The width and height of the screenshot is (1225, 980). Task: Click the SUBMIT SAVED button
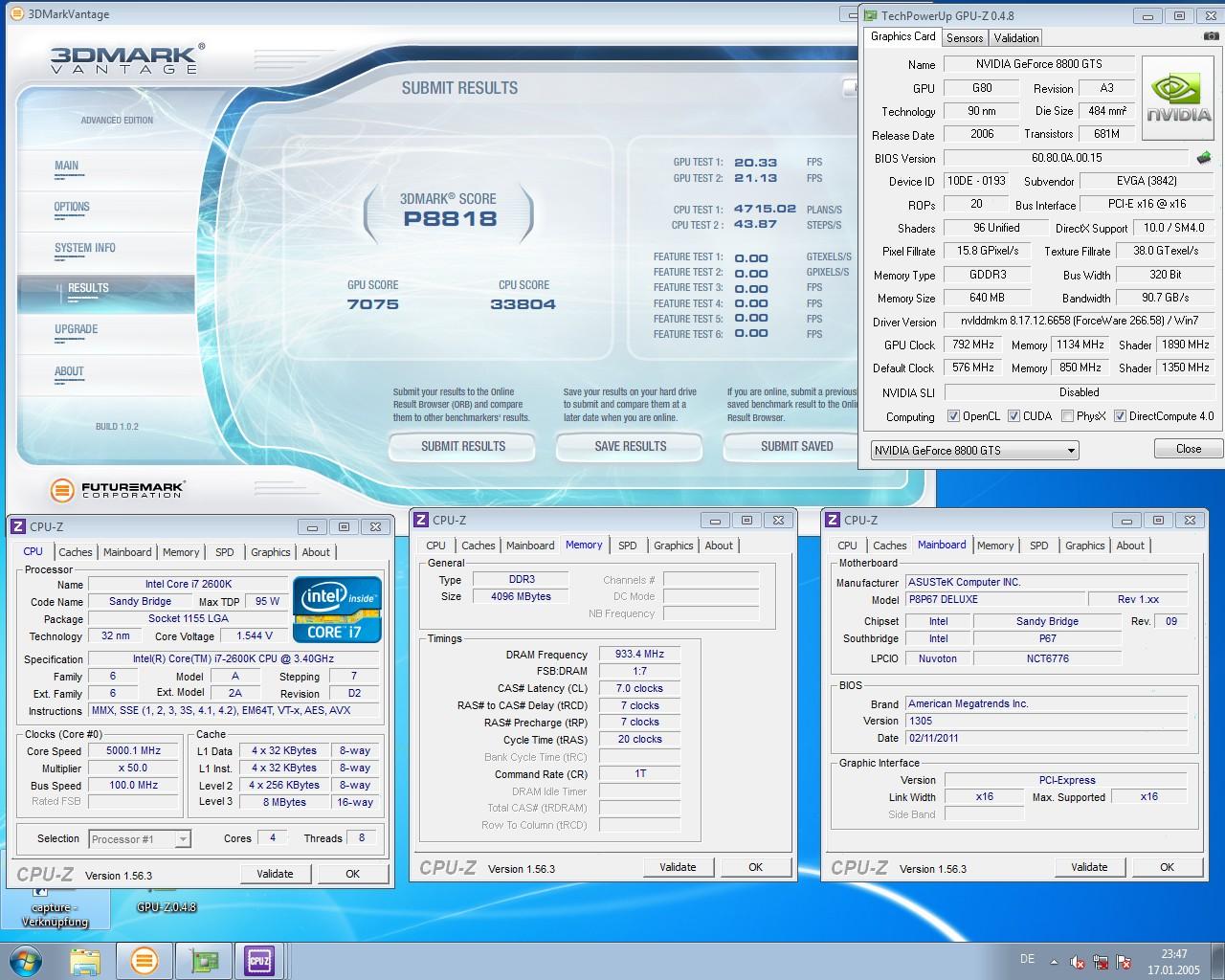792,447
